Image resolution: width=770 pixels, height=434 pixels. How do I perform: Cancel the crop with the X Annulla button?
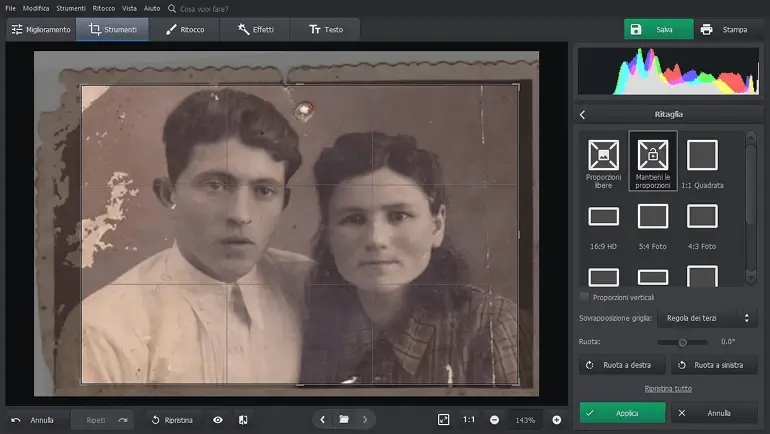pyautogui.click(x=714, y=413)
